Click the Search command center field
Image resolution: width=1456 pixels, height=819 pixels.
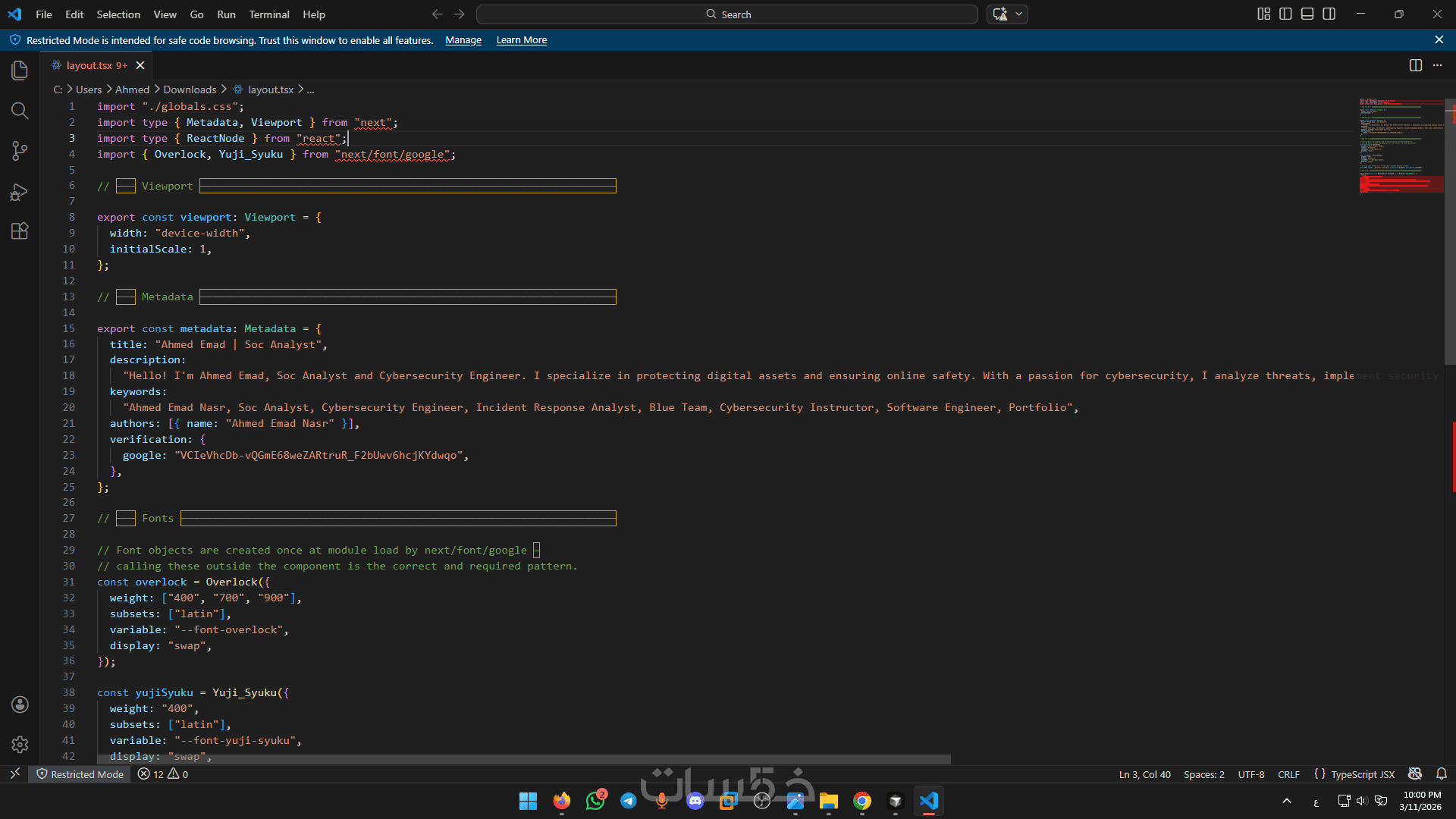click(x=726, y=14)
